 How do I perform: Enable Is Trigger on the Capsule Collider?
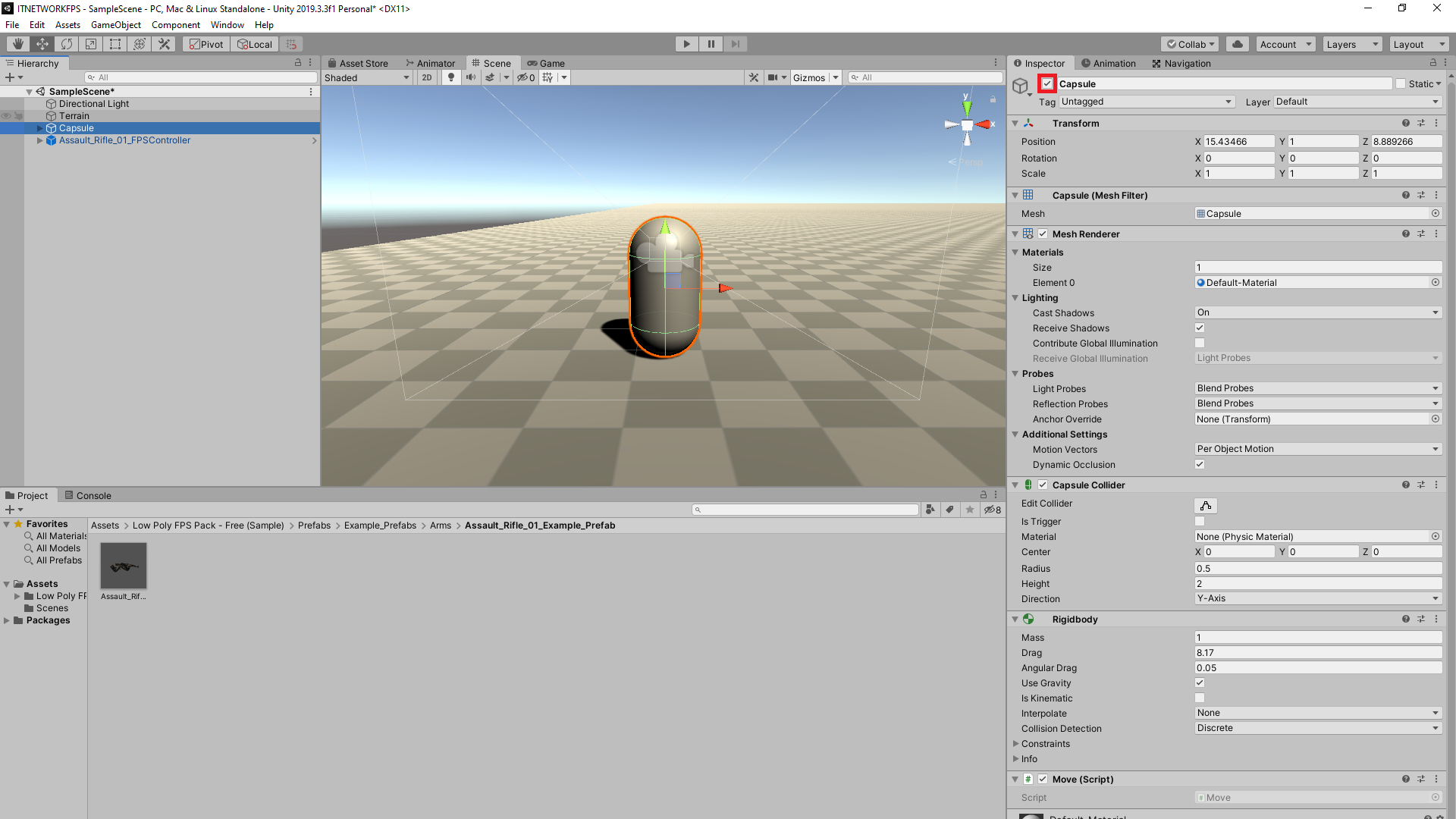tap(1200, 521)
